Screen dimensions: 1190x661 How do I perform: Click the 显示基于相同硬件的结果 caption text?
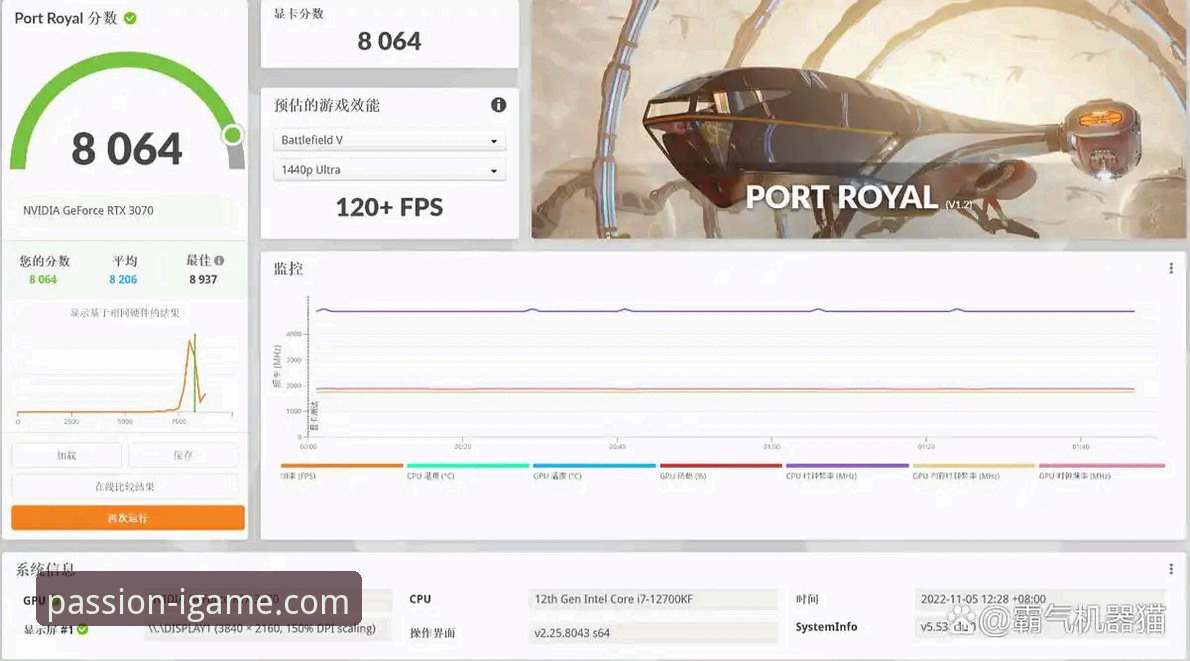(125, 313)
